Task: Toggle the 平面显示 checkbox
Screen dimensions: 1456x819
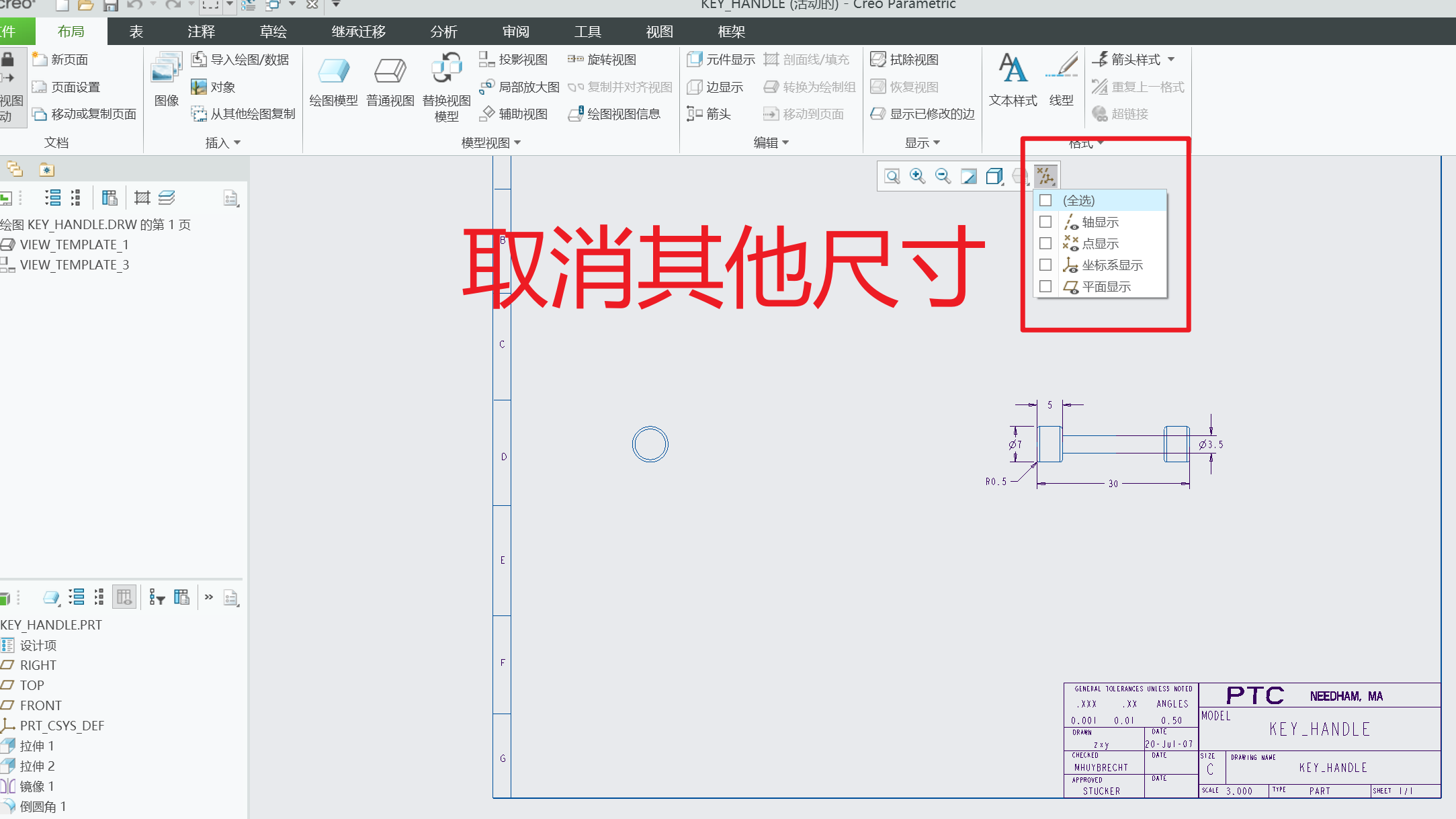Action: (x=1045, y=286)
